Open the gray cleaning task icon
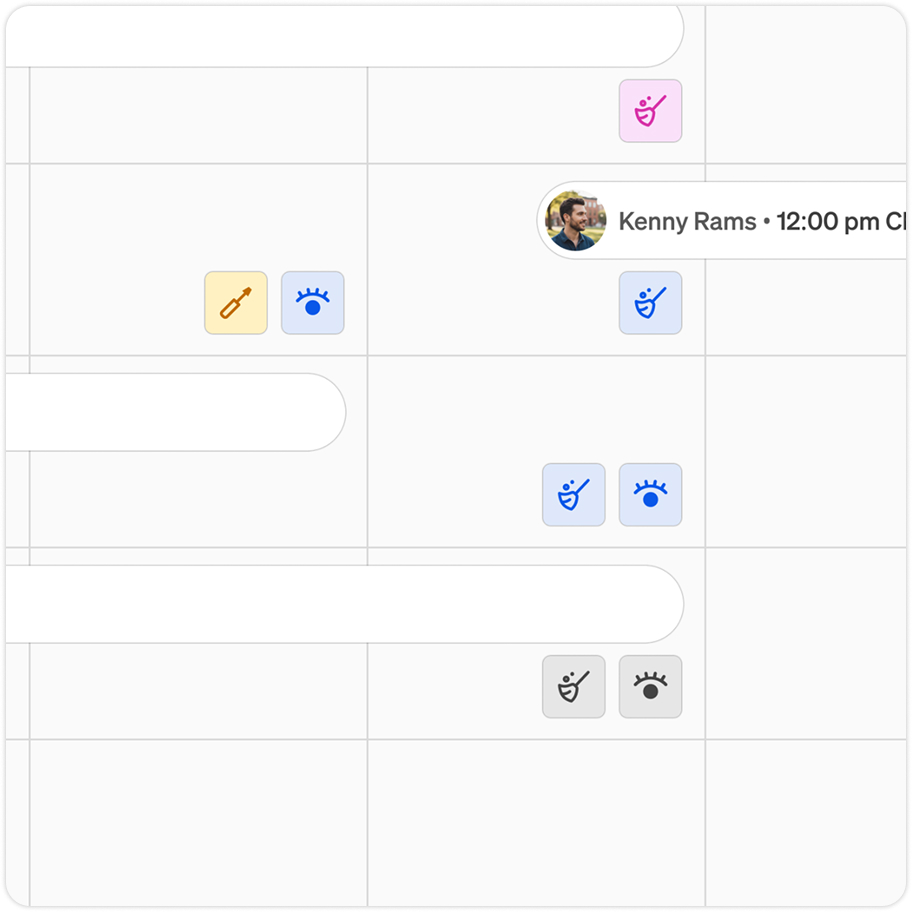 click(x=573, y=687)
